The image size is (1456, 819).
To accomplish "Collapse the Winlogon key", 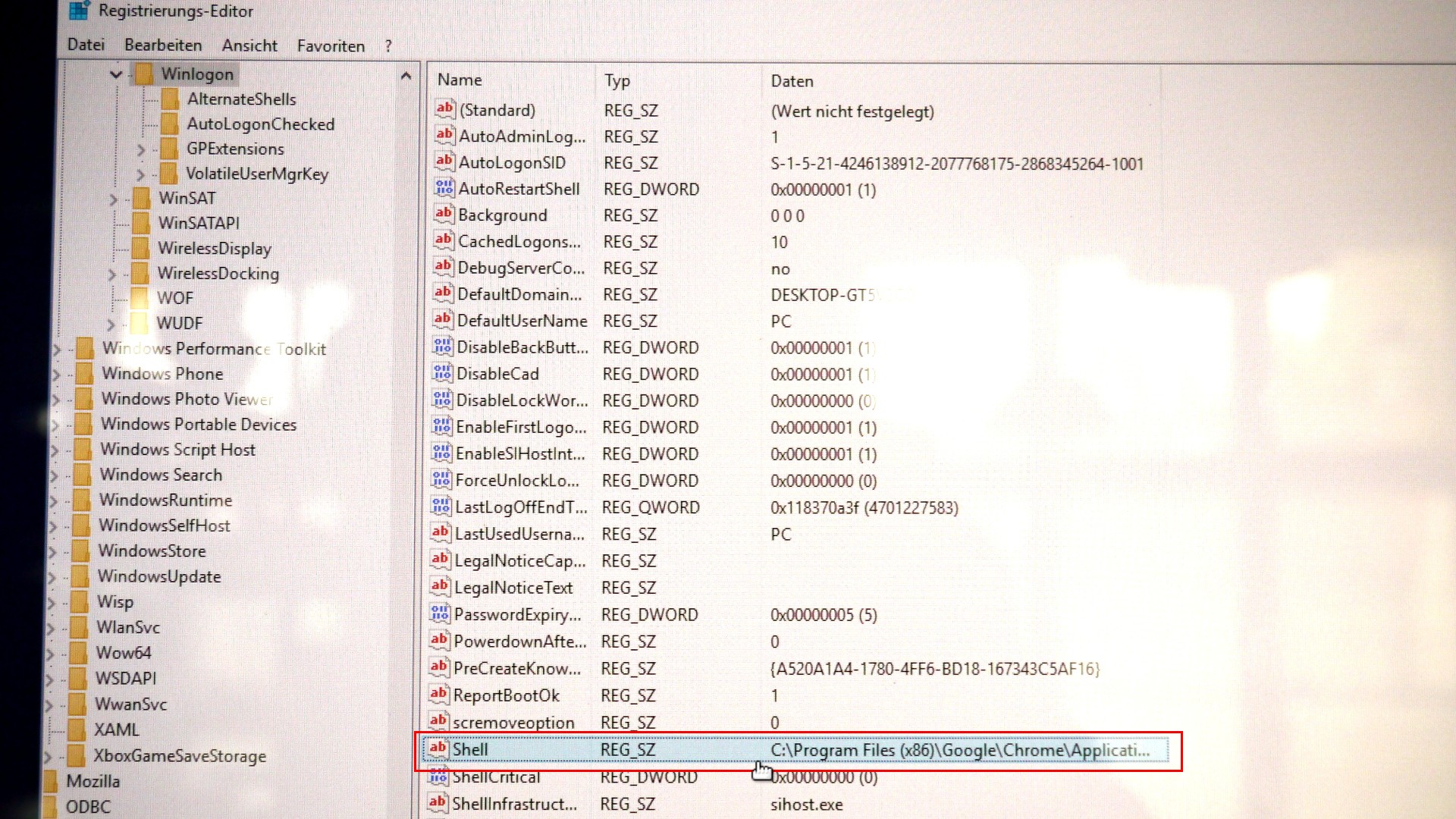I will (116, 74).
